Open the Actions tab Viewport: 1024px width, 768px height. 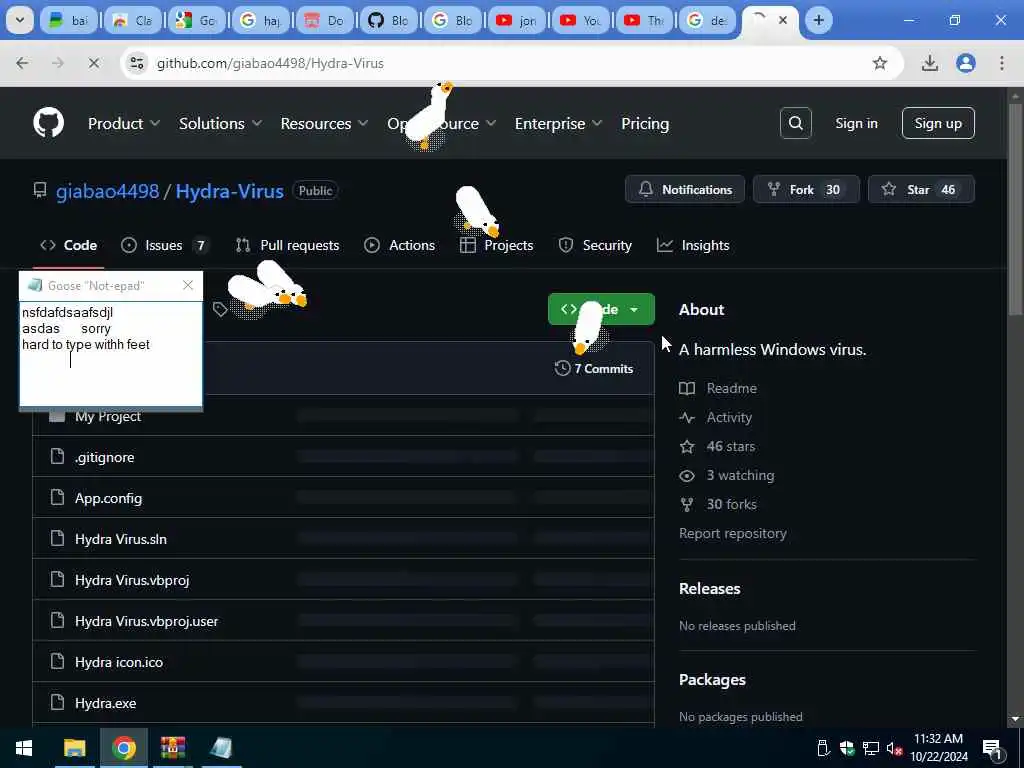pos(400,246)
